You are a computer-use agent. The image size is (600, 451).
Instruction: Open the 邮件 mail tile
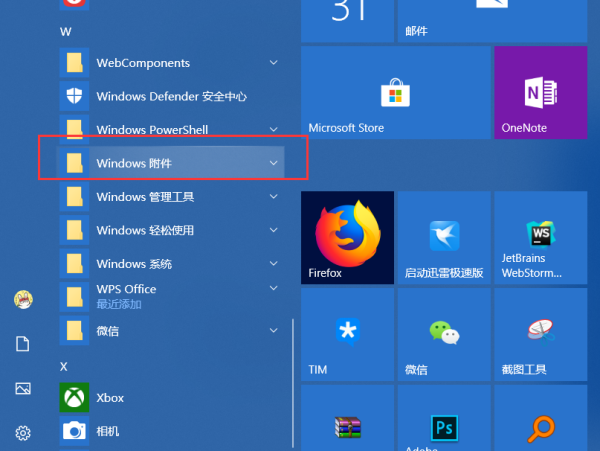[x=492, y=21]
